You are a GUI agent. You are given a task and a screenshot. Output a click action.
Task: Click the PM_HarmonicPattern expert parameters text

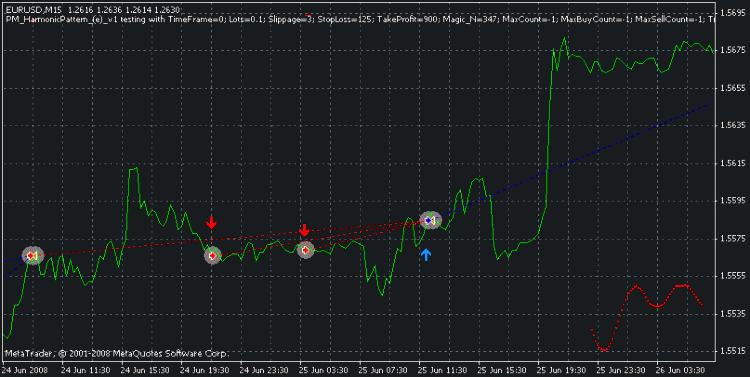(360, 19)
